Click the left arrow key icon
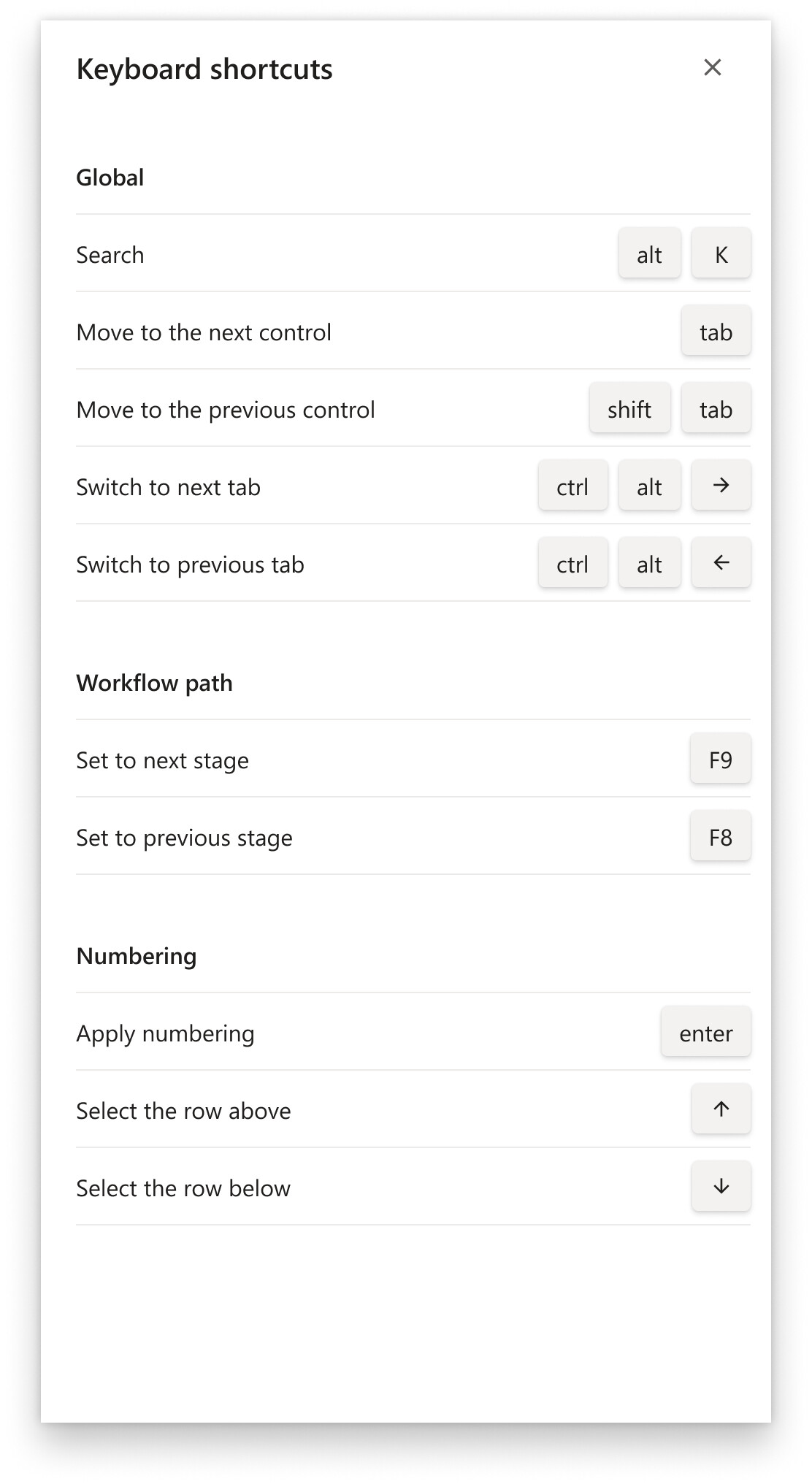This screenshot has width=812, height=1484. click(x=721, y=563)
